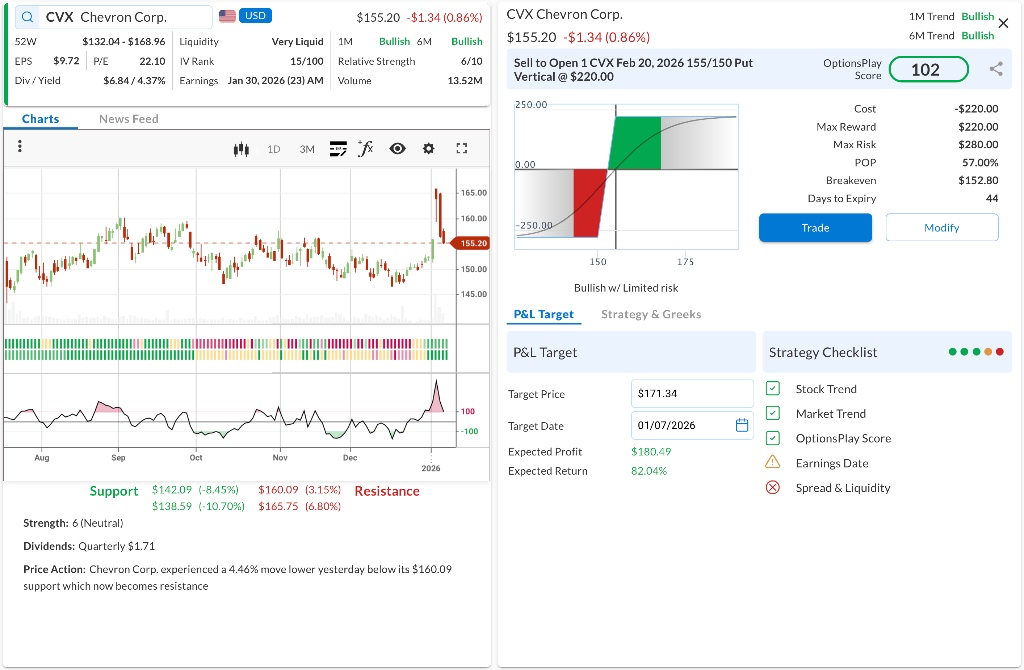
Task: Open the candlestick chart type selector
Action: [240, 149]
